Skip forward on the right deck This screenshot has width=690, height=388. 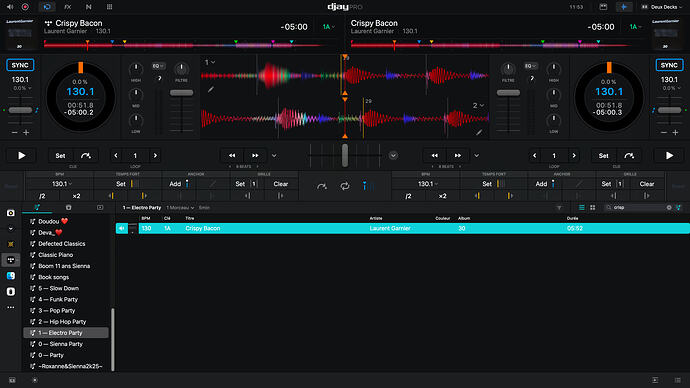point(458,155)
